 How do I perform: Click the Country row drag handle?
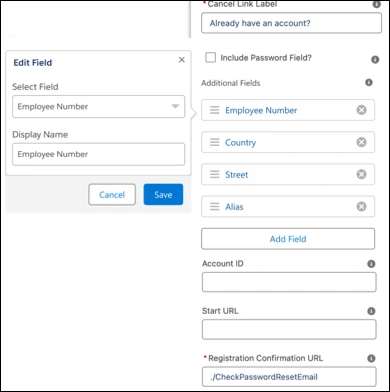[215, 142]
